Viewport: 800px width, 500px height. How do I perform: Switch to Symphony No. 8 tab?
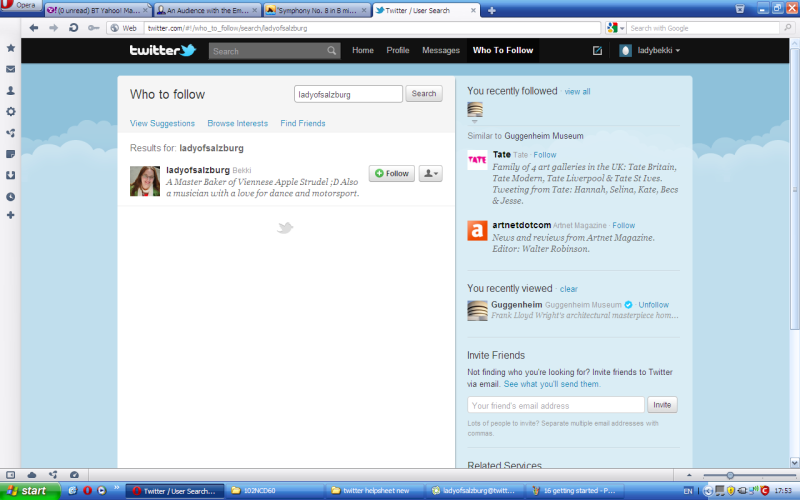click(317, 10)
